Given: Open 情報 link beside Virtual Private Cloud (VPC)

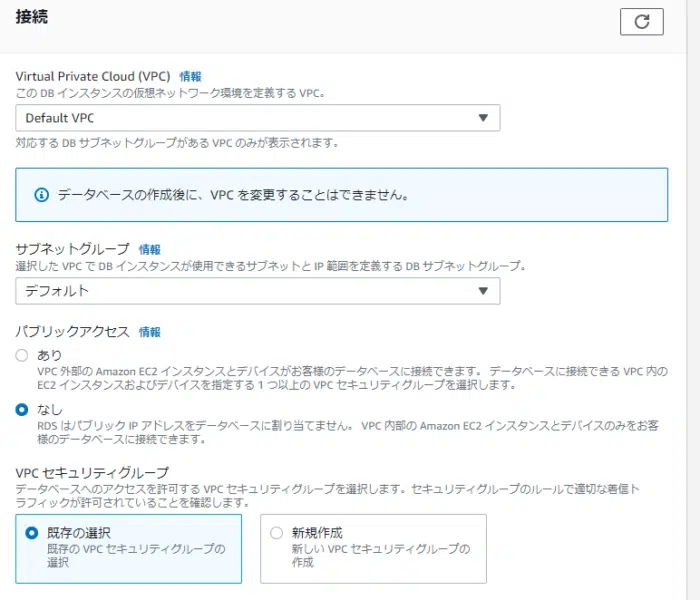Looking at the screenshot, I should click(190, 76).
